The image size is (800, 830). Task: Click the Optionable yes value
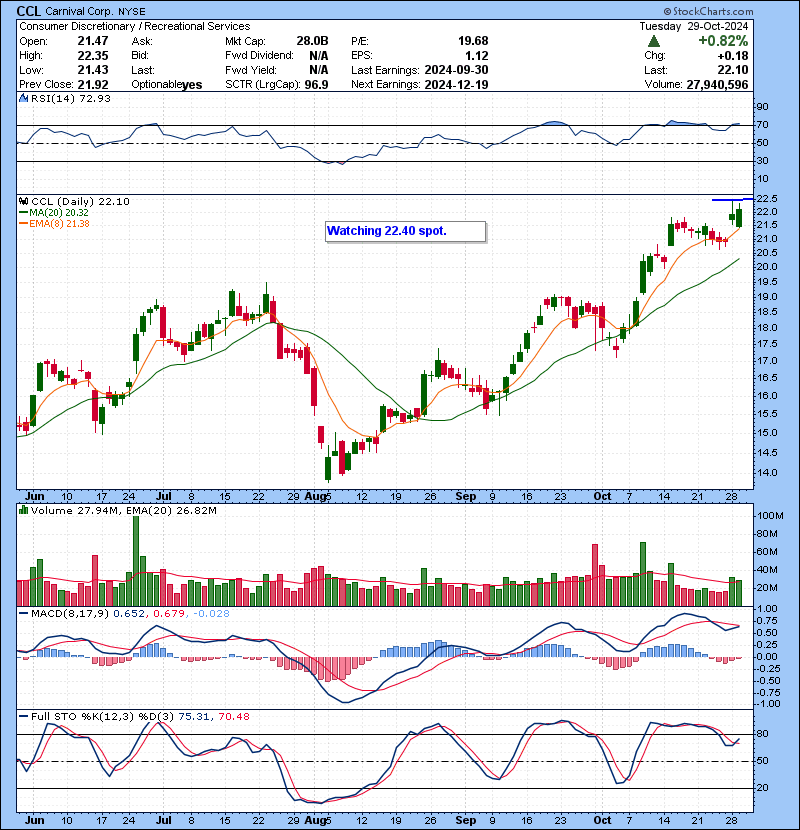tap(192, 85)
